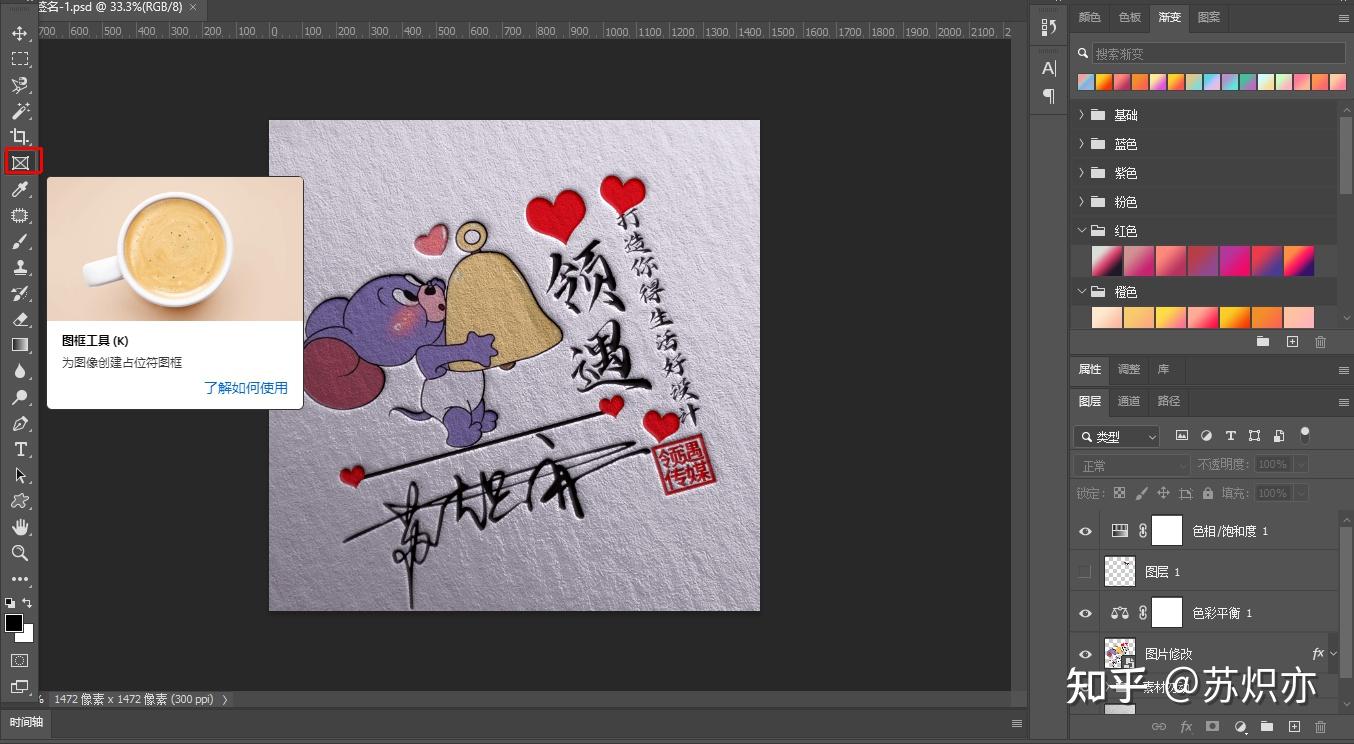Select the Pen tool
Screen dimensions: 1354x744
(x=20, y=423)
